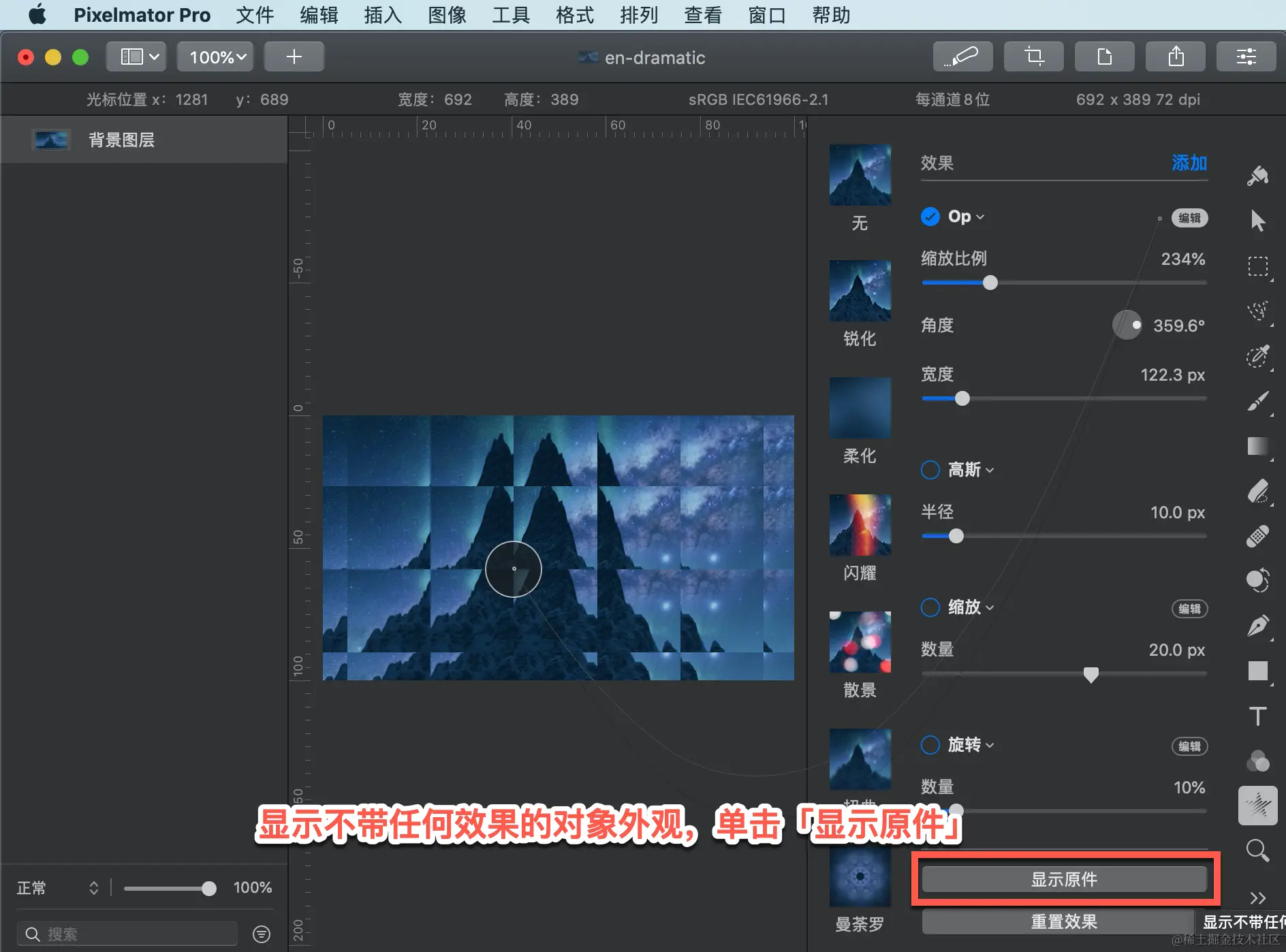
Task: Click 编辑 button for 旋转 effect
Action: point(1189,746)
